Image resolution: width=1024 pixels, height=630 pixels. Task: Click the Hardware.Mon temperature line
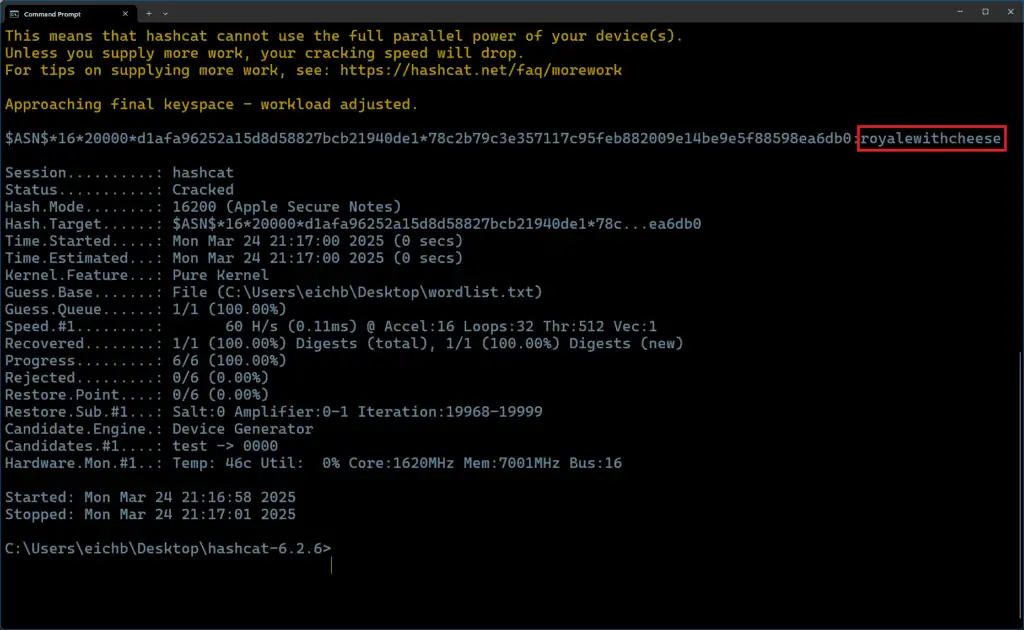313,463
